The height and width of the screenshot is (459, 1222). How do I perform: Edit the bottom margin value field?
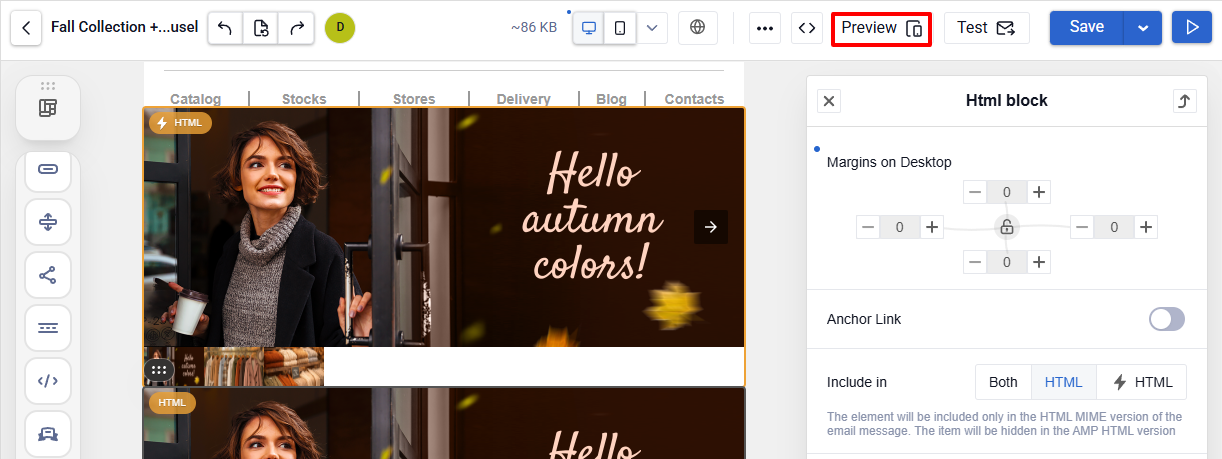point(1007,262)
